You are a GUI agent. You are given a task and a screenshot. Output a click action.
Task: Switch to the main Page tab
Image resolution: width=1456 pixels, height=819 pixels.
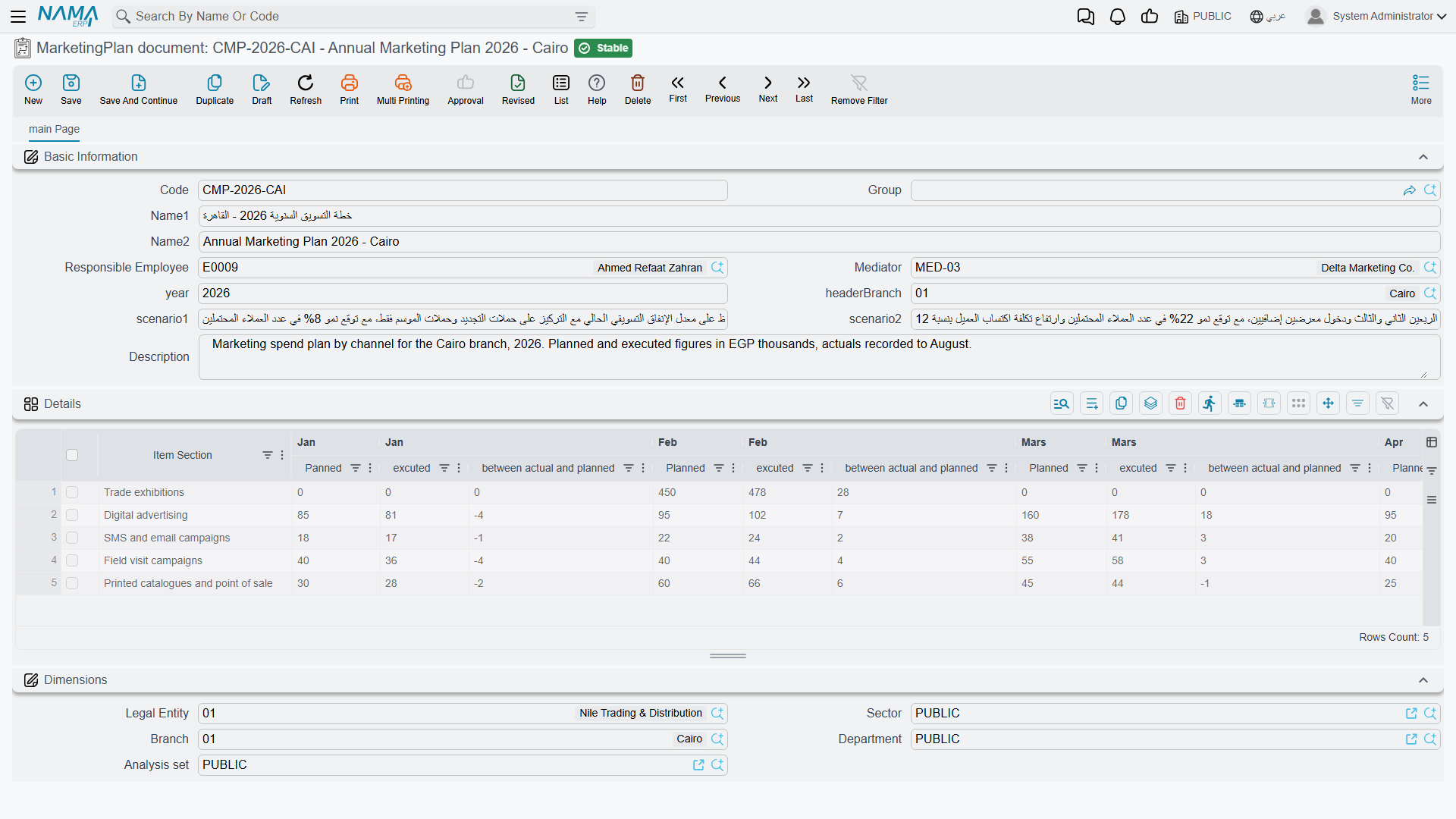(54, 129)
